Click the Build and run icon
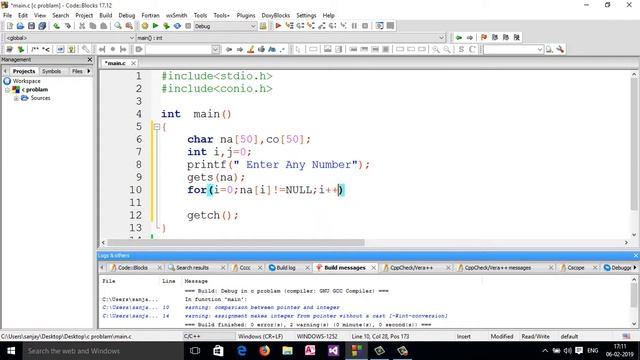The image size is (640, 360). tap(166, 26)
